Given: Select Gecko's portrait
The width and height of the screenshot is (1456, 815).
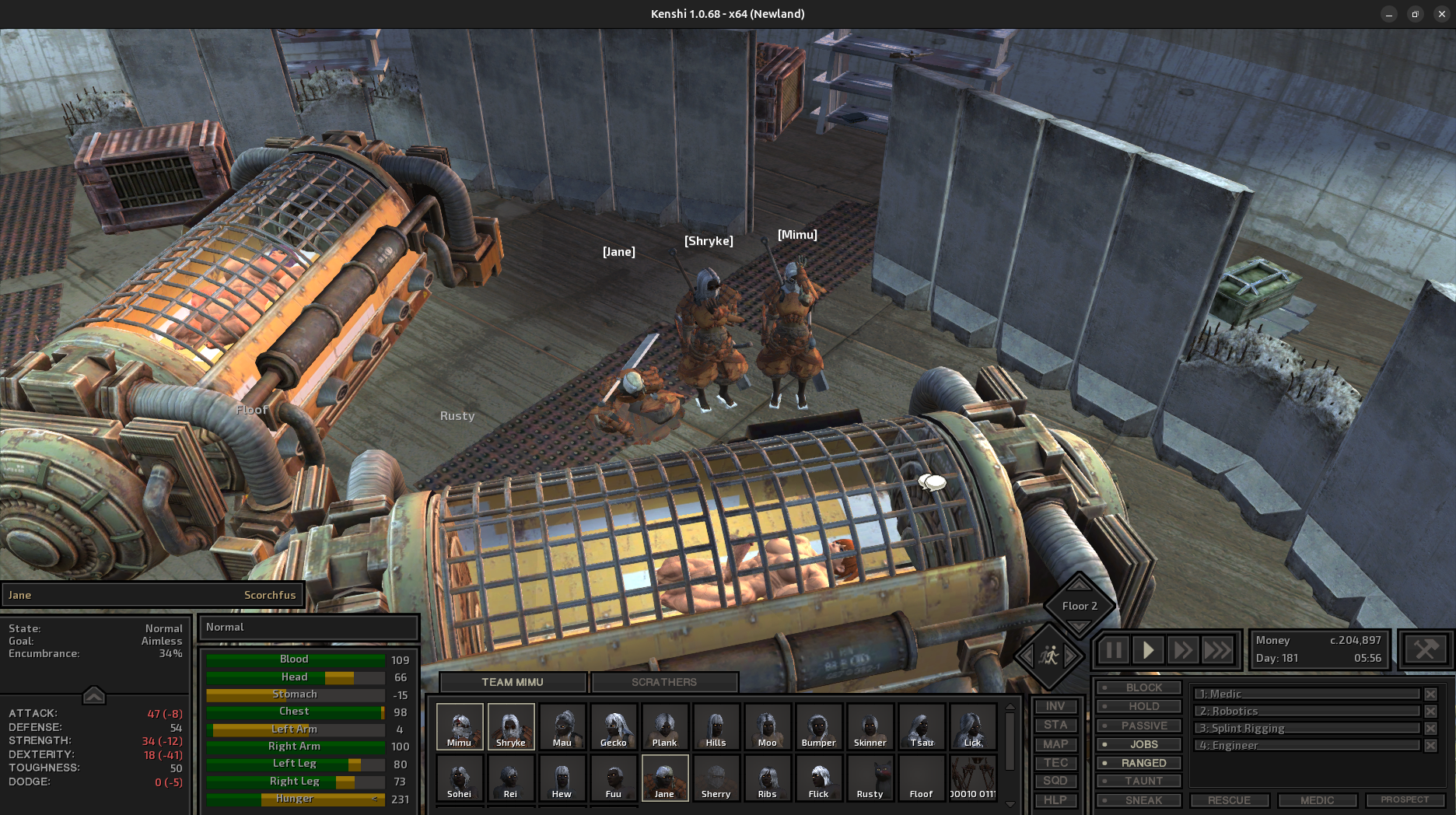Looking at the screenshot, I should (613, 726).
